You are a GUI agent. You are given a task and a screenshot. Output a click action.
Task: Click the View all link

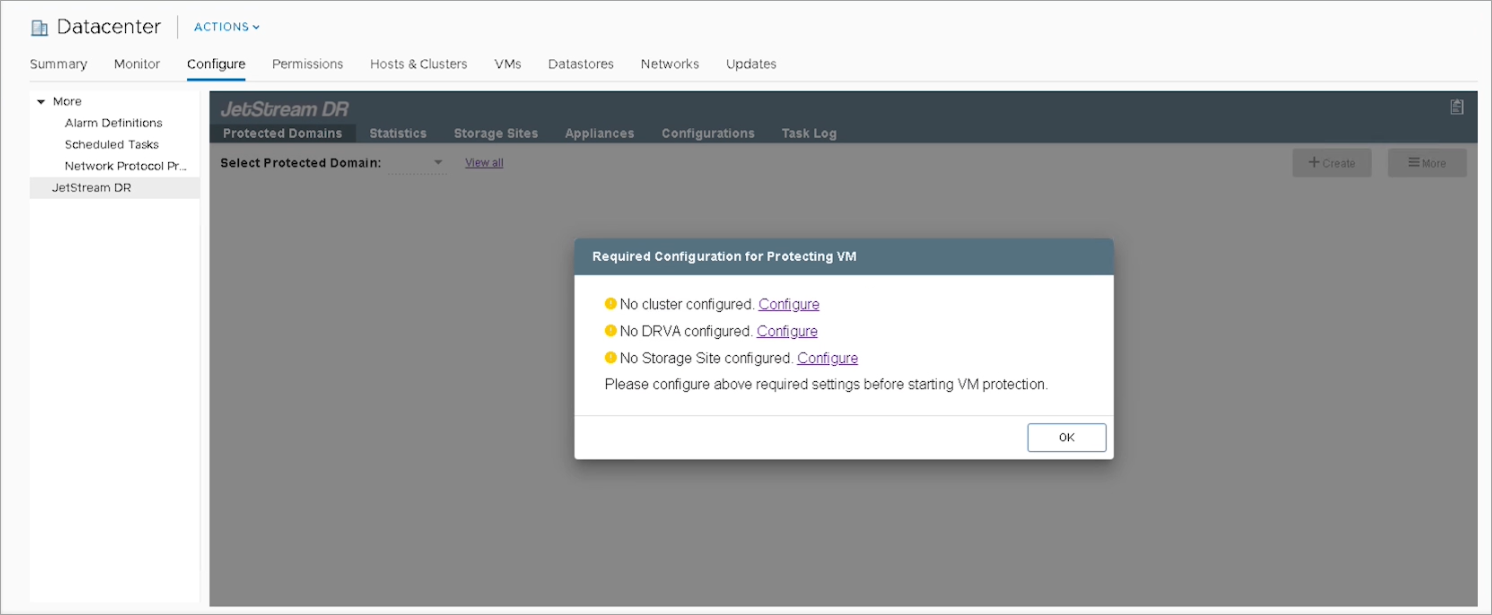pos(484,163)
